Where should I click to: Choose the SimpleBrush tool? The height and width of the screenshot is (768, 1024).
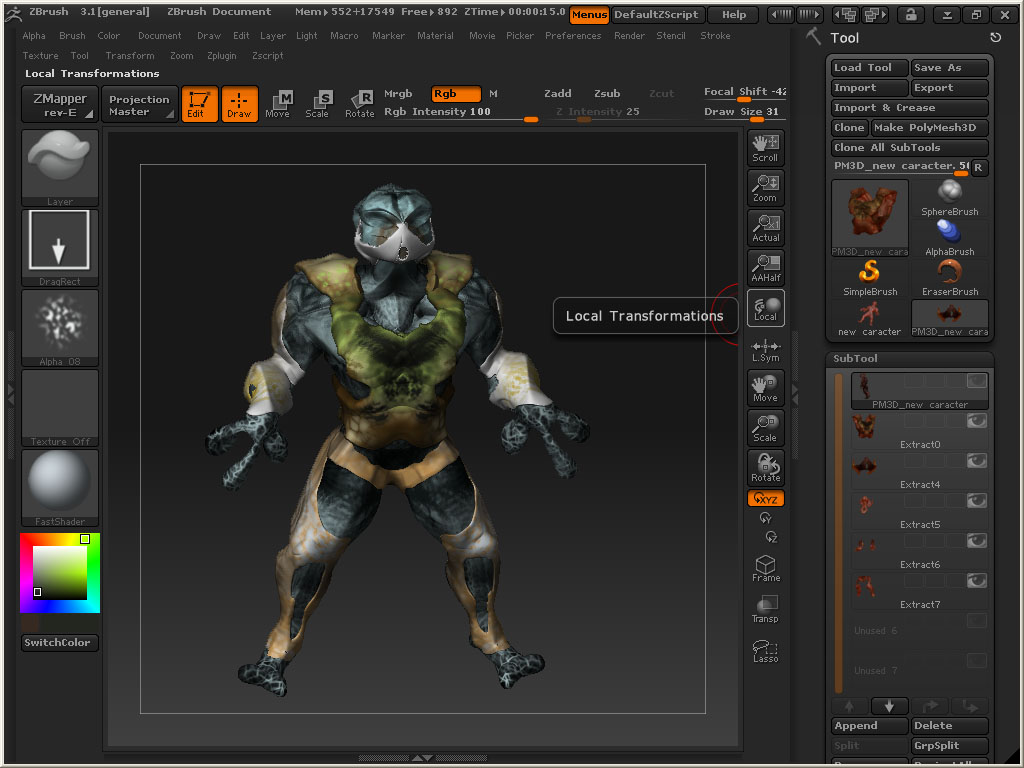click(869, 278)
